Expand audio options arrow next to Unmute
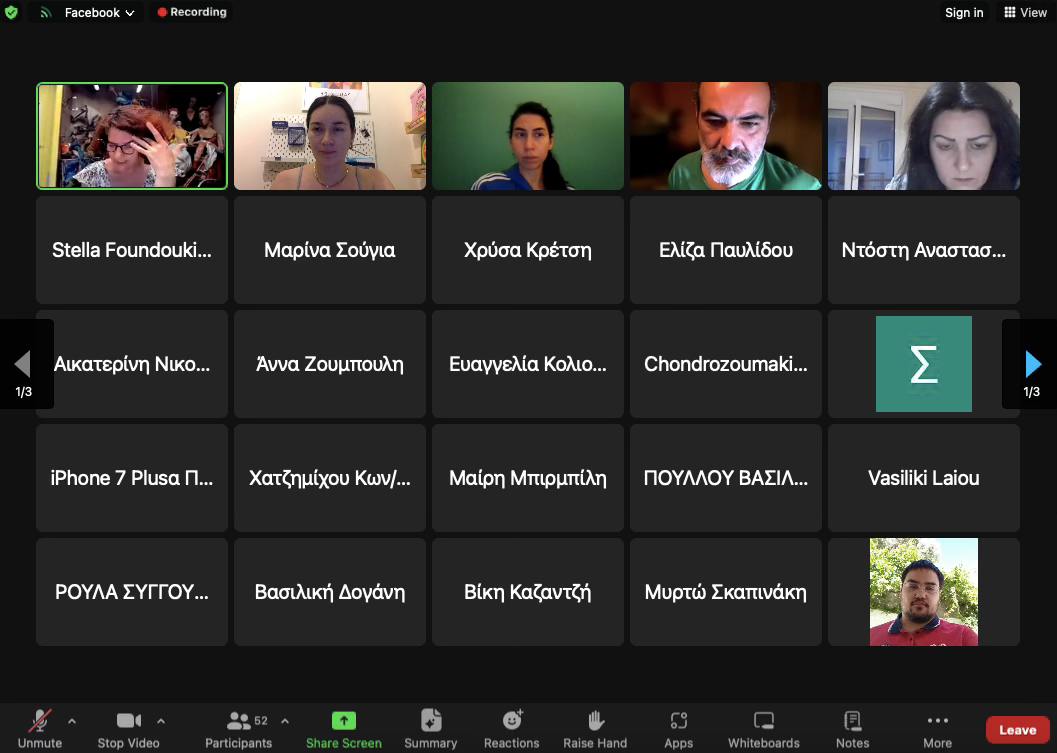 [x=71, y=720]
